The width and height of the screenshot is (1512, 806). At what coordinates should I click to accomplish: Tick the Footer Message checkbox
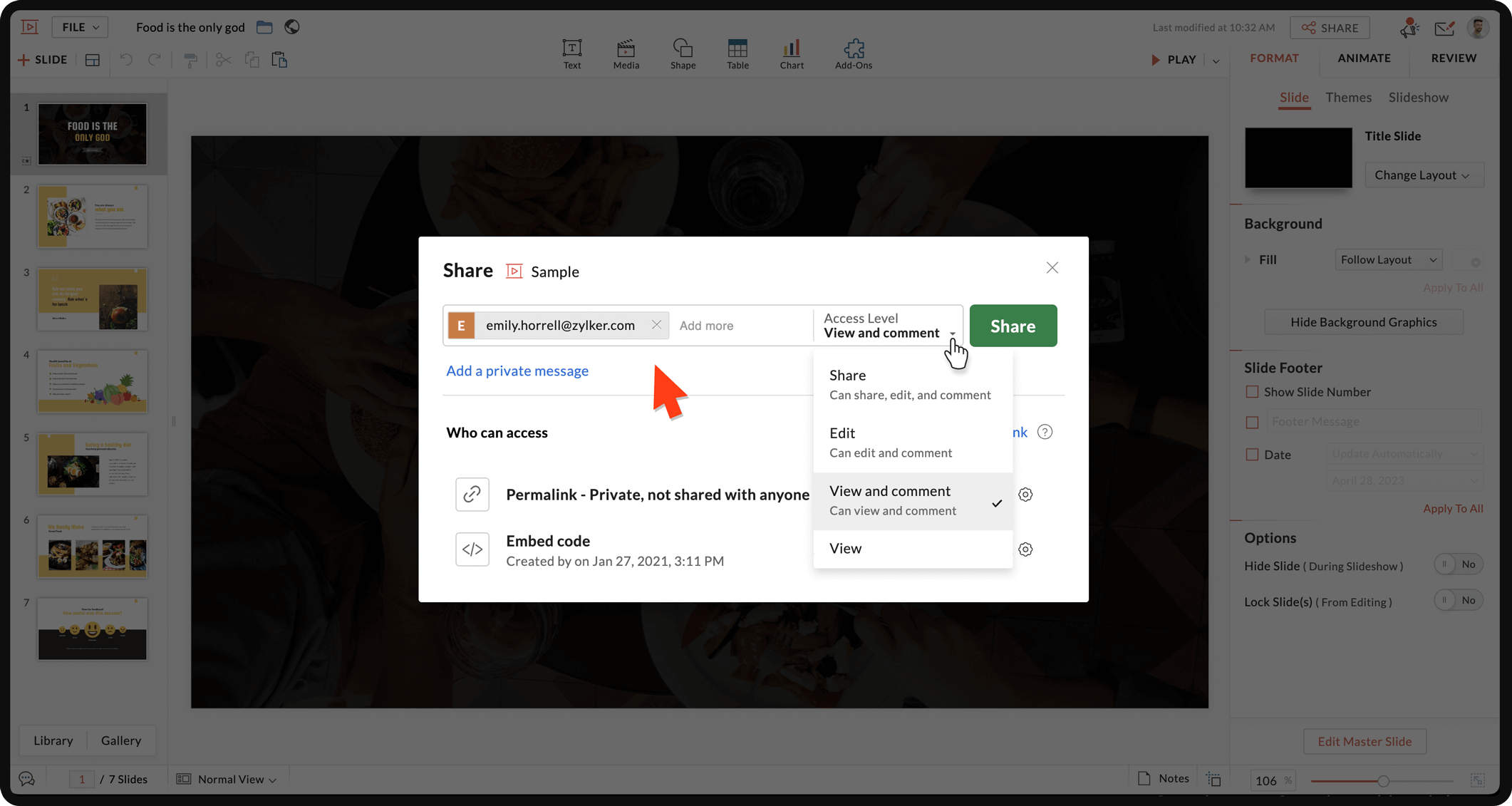1252,422
